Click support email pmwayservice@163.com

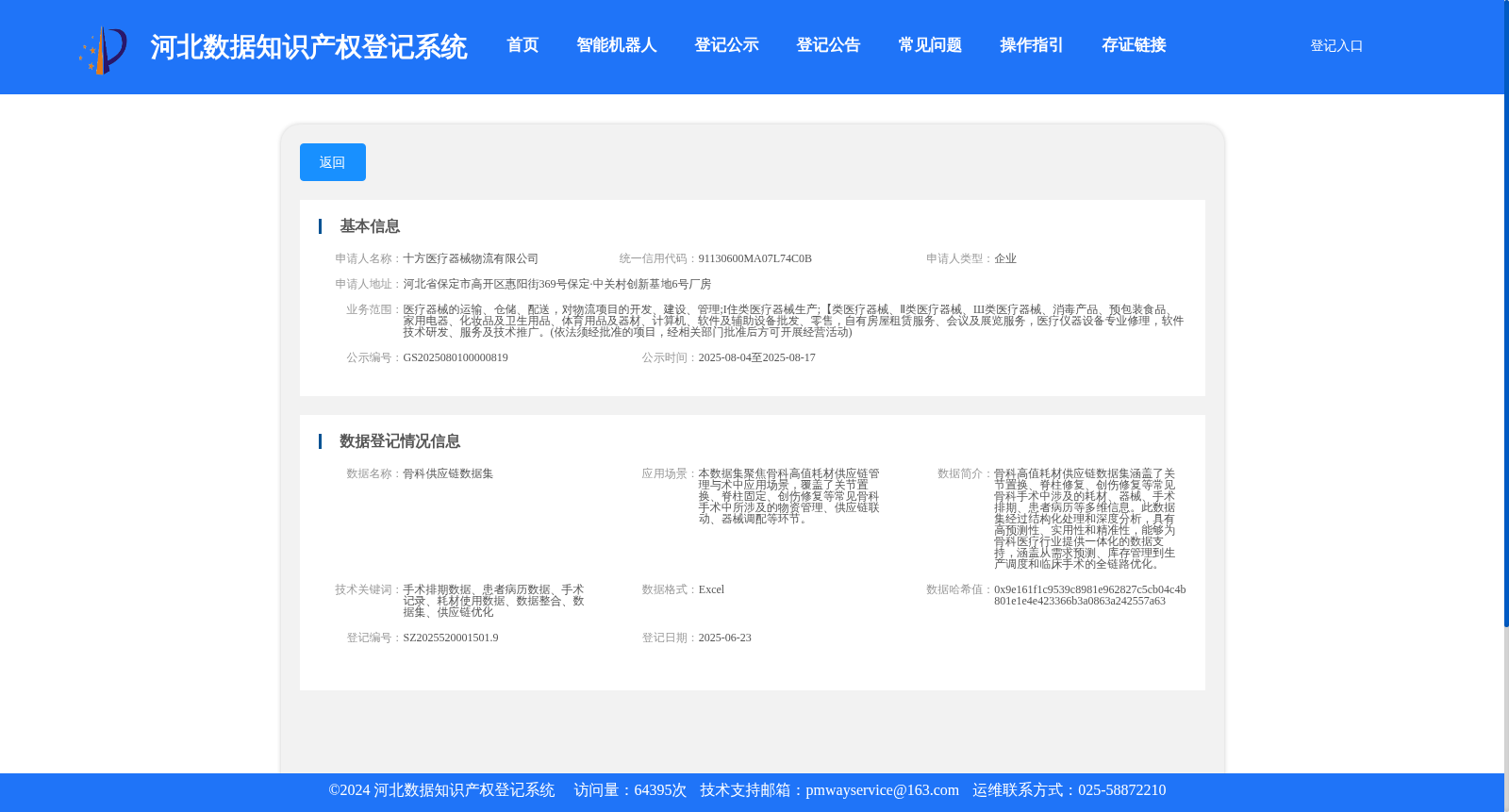click(x=882, y=790)
